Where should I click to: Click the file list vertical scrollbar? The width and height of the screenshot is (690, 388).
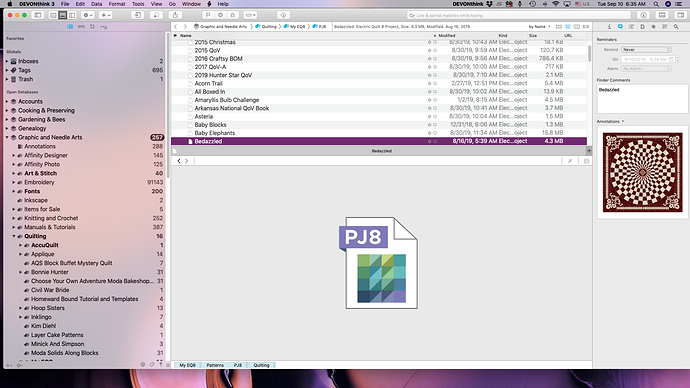tap(589, 53)
